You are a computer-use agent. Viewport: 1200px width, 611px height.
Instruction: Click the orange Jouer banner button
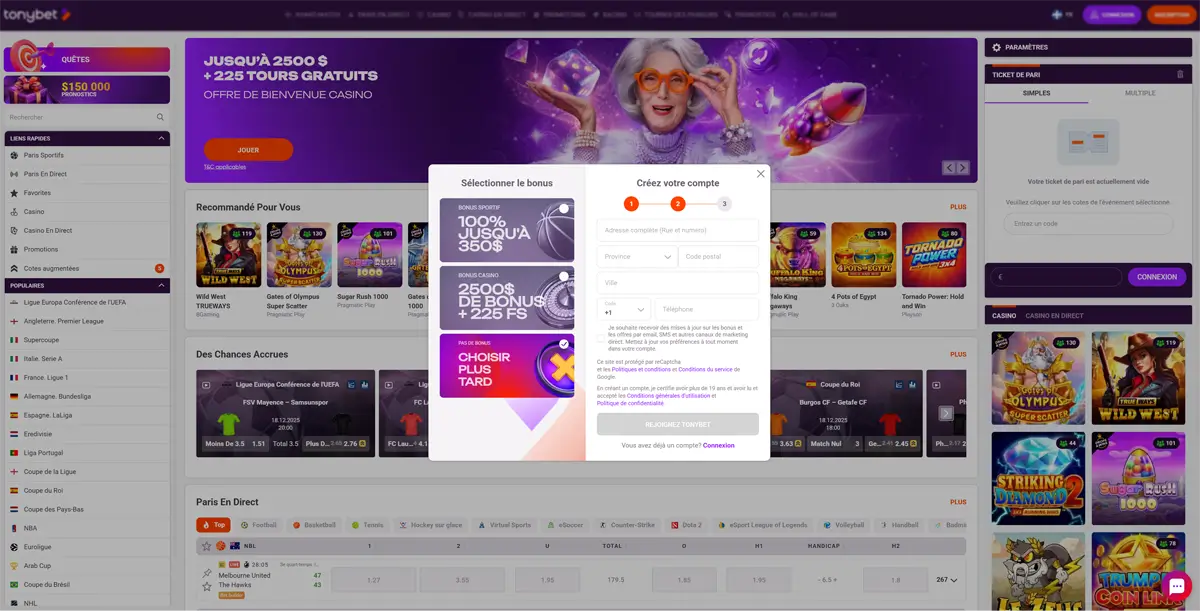[x=248, y=150]
